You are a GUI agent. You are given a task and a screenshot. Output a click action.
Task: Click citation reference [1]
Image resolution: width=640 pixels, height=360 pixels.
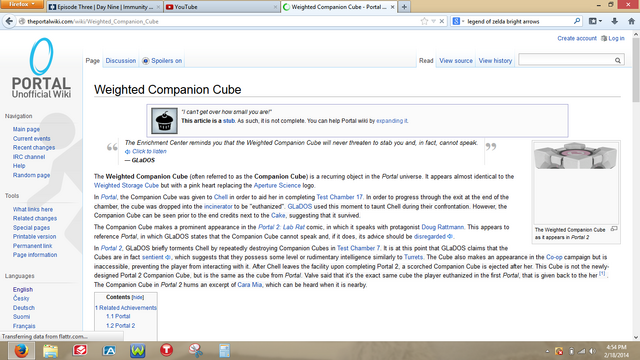pyautogui.click(x=602, y=274)
